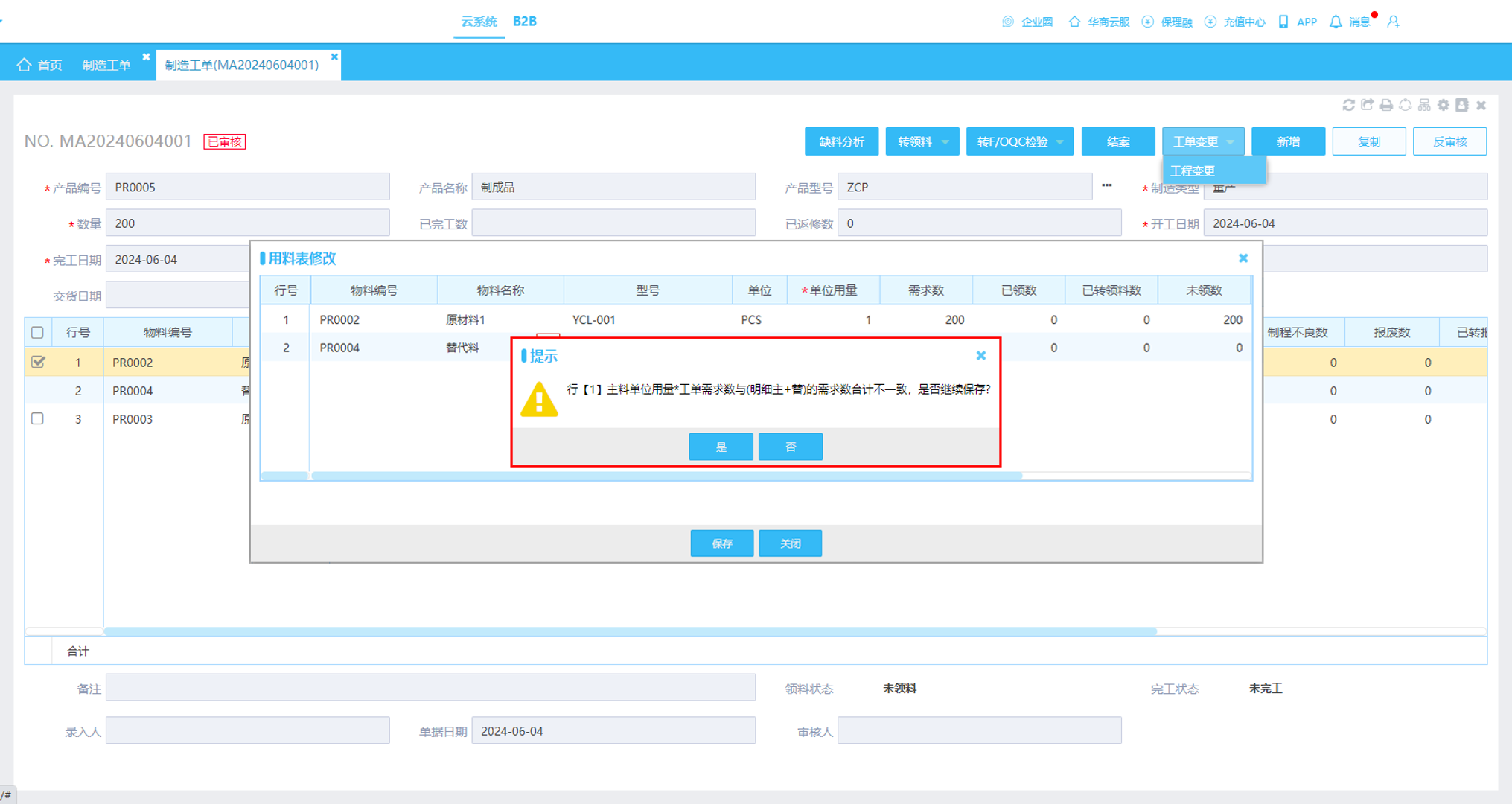1512x804 pixels.
Task: Click the main grid horizontal scrollbar
Action: point(630,631)
